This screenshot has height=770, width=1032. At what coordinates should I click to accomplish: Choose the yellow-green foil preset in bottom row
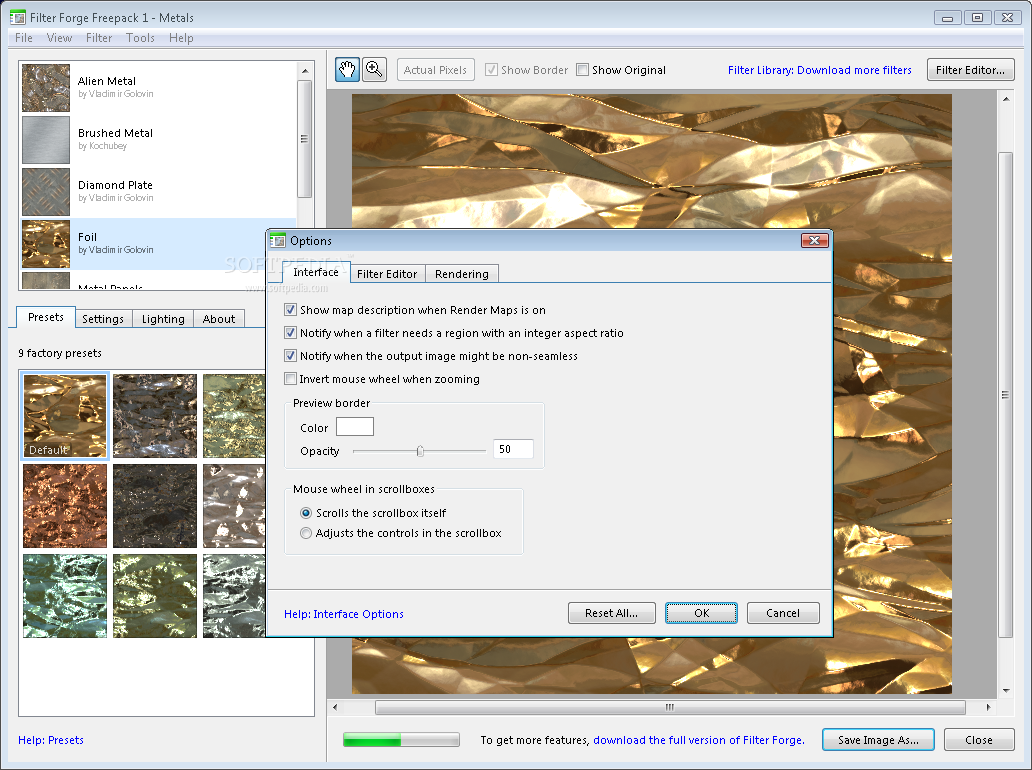[155, 596]
